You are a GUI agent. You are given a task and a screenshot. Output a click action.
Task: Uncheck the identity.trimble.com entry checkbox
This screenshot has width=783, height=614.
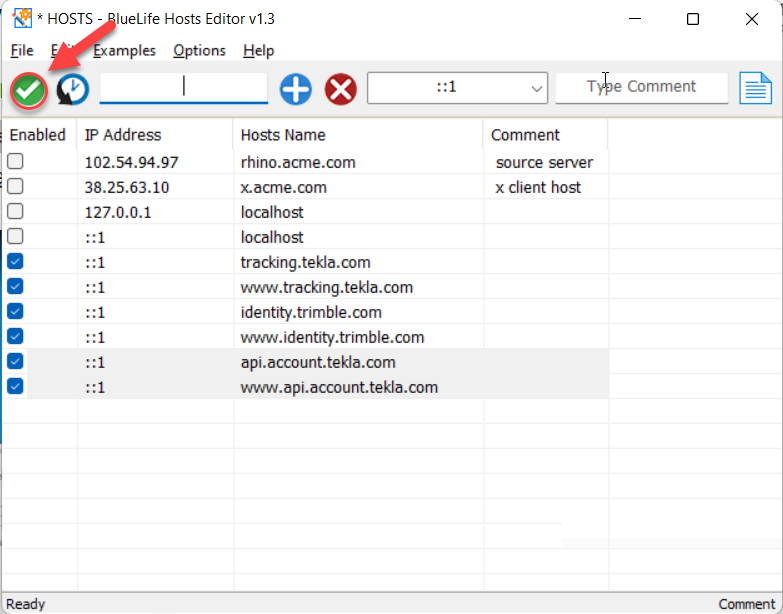pos(15,312)
